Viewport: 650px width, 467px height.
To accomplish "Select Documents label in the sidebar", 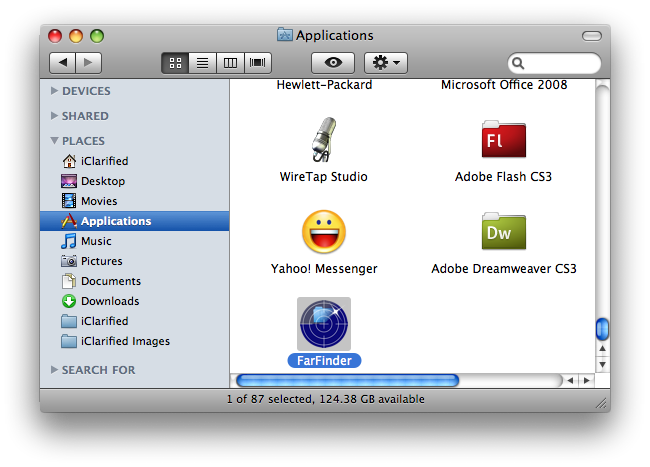I will (111, 281).
